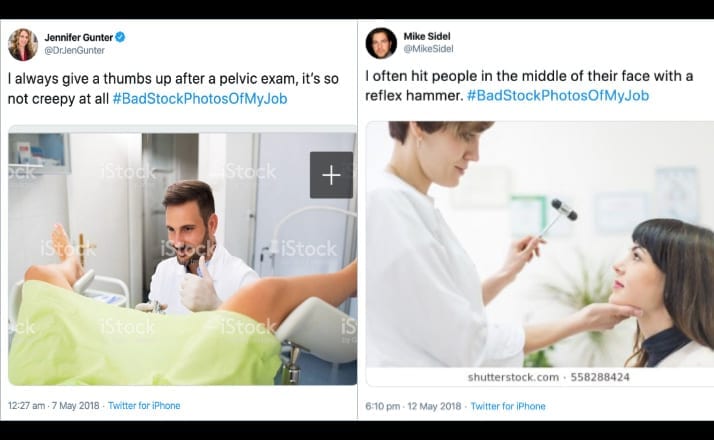Open the reflex hammer stock photo

tap(540, 244)
